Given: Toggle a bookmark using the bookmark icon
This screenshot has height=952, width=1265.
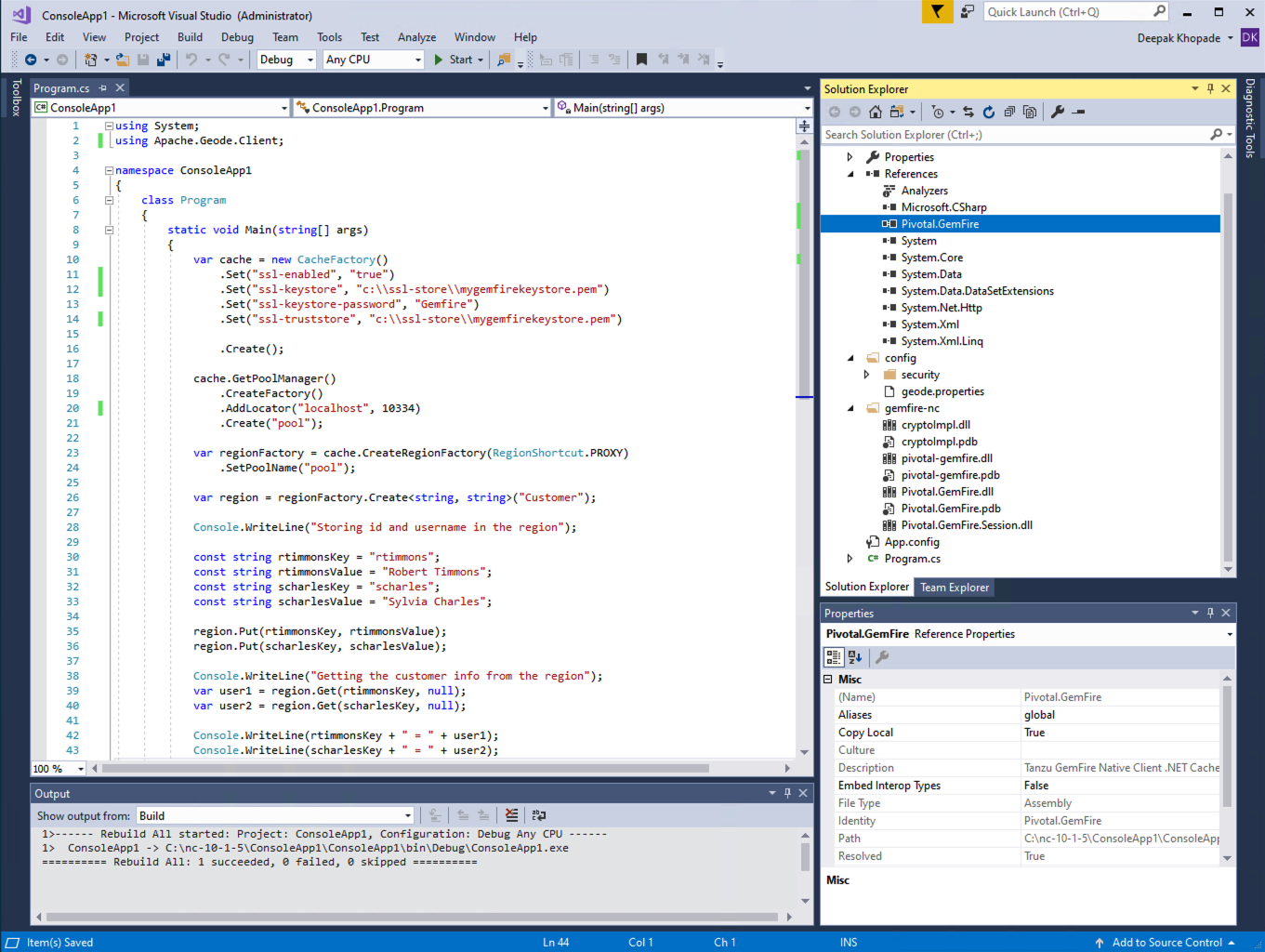Looking at the screenshot, I should [641, 59].
